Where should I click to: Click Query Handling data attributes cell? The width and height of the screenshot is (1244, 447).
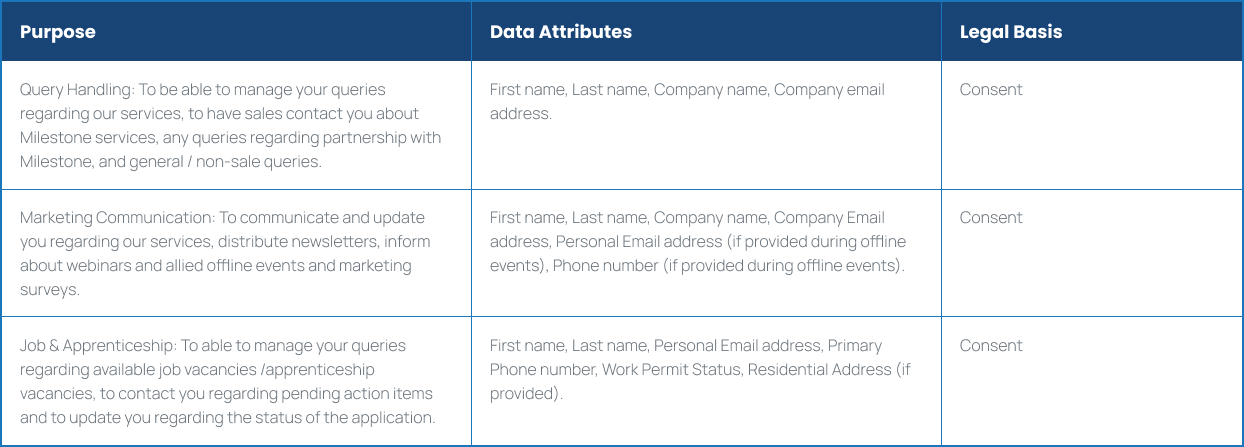706,125
